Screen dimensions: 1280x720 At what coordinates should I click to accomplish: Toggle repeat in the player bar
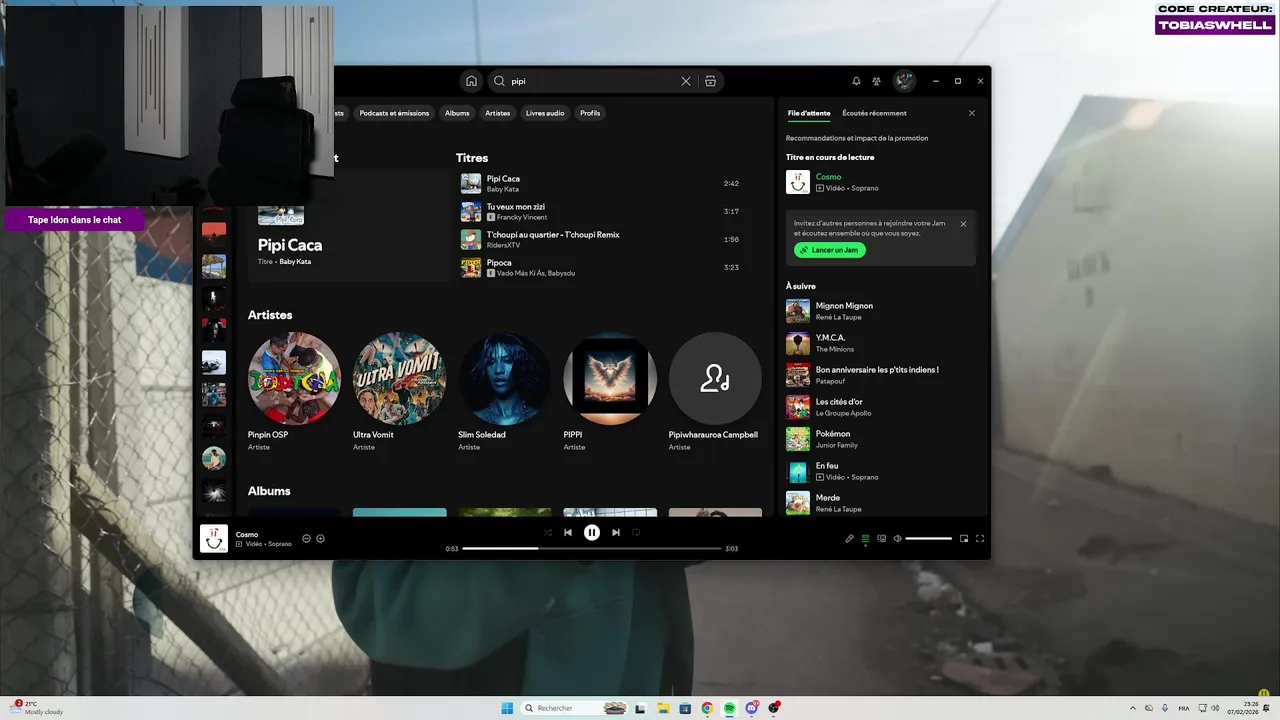coord(636,533)
